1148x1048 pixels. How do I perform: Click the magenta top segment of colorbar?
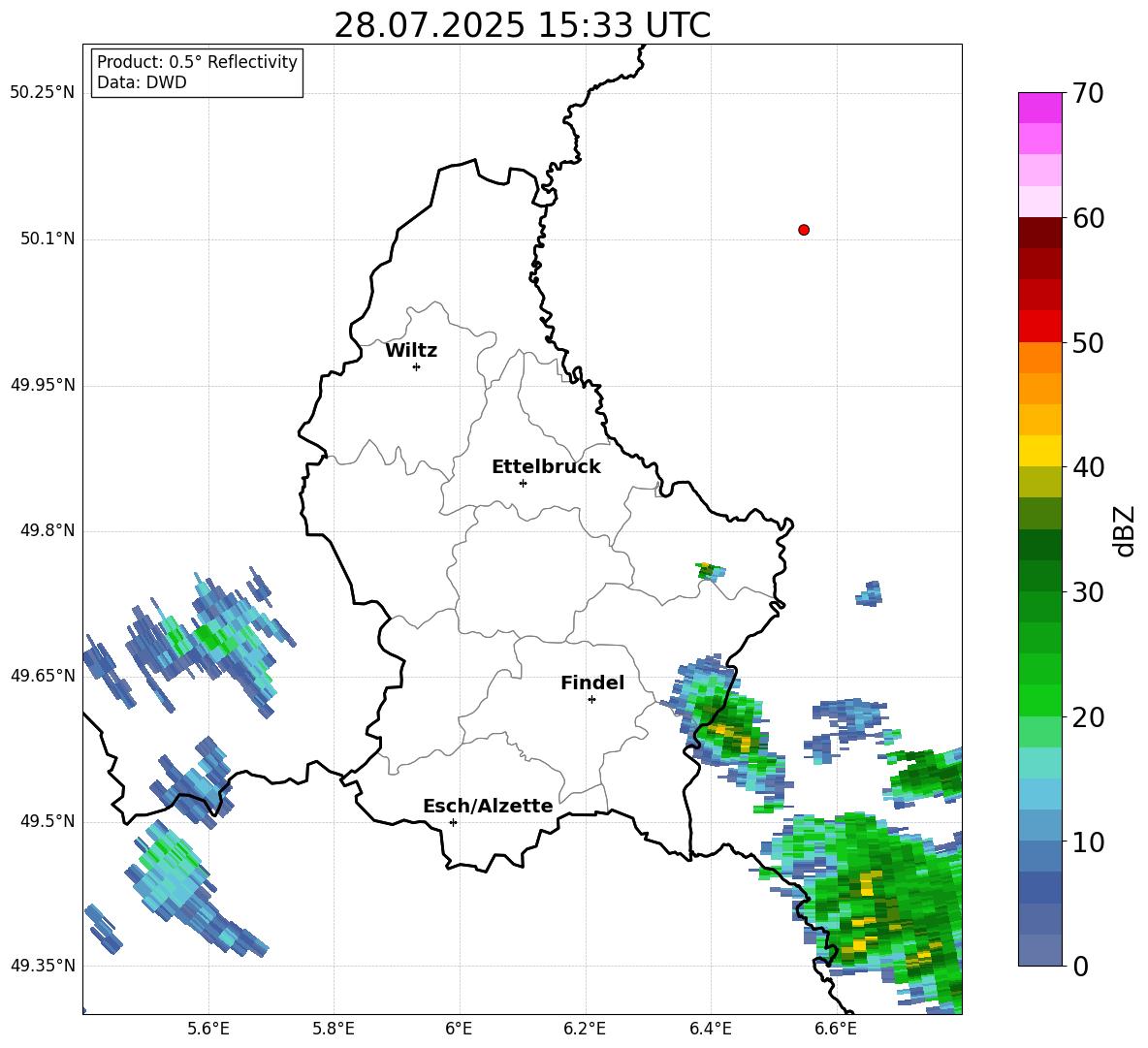(1039, 108)
